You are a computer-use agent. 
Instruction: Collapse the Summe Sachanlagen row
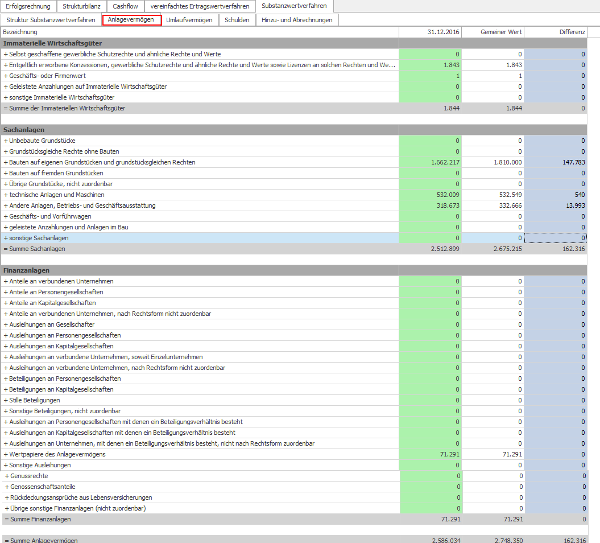tap(6, 249)
